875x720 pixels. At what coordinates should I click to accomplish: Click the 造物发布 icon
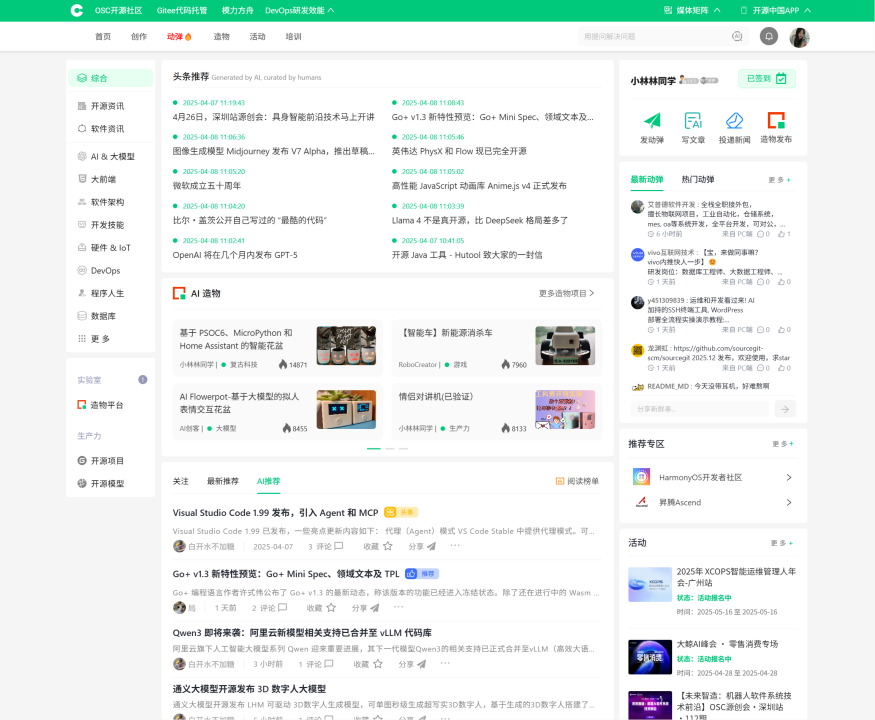(x=776, y=120)
